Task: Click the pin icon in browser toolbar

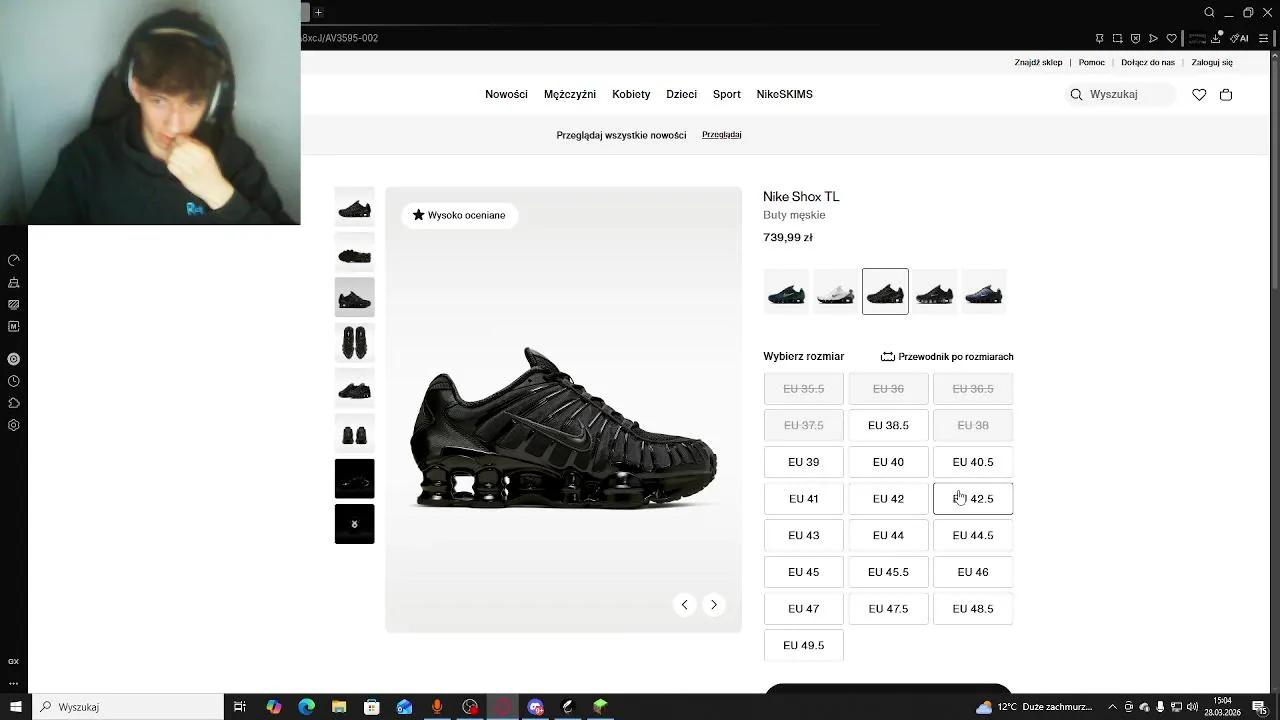Action: (x=1100, y=38)
